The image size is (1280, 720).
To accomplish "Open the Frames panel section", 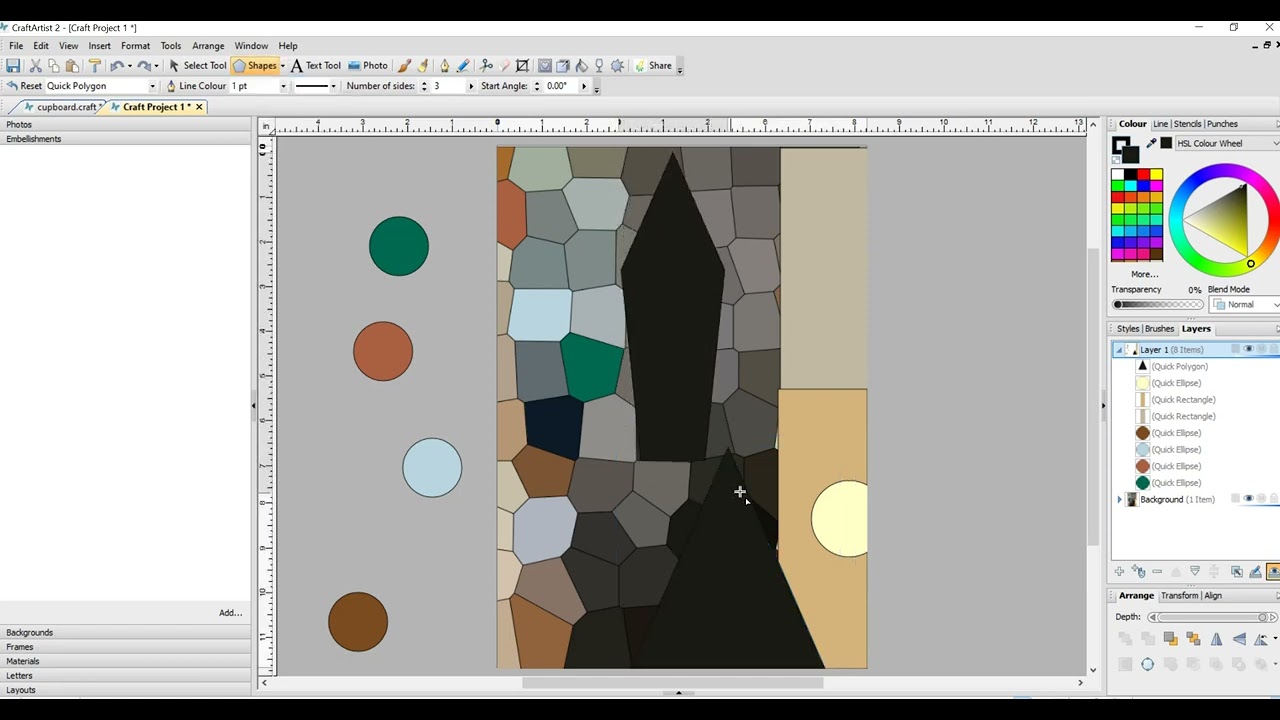I will (x=125, y=647).
